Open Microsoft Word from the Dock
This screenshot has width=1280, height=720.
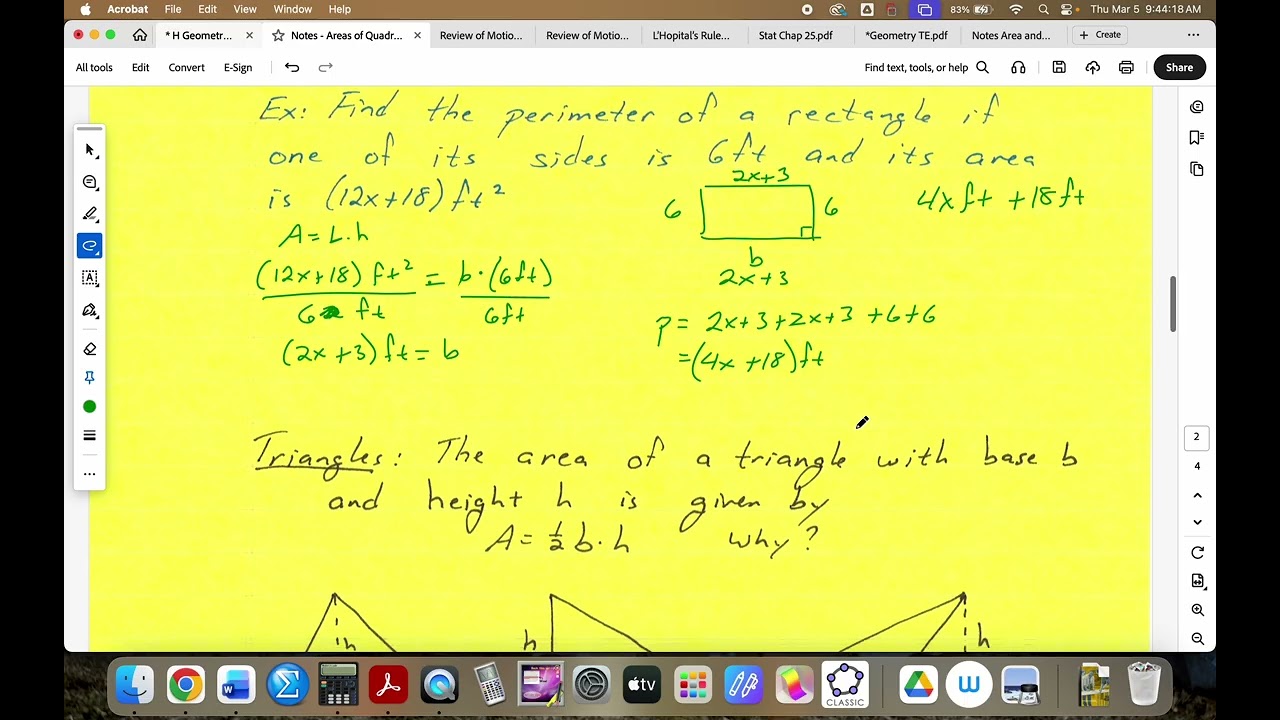click(x=236, y=685)
